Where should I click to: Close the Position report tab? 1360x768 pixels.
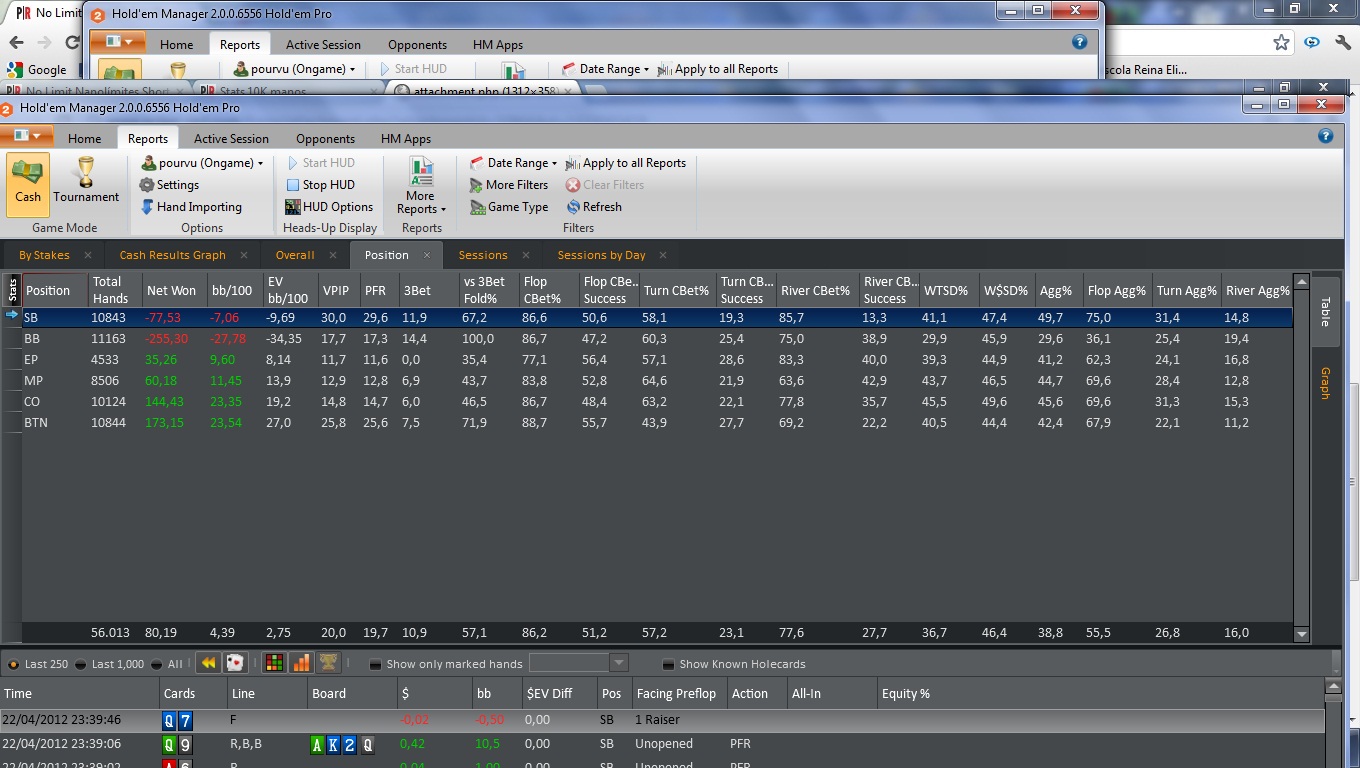(x=427, y=255)
